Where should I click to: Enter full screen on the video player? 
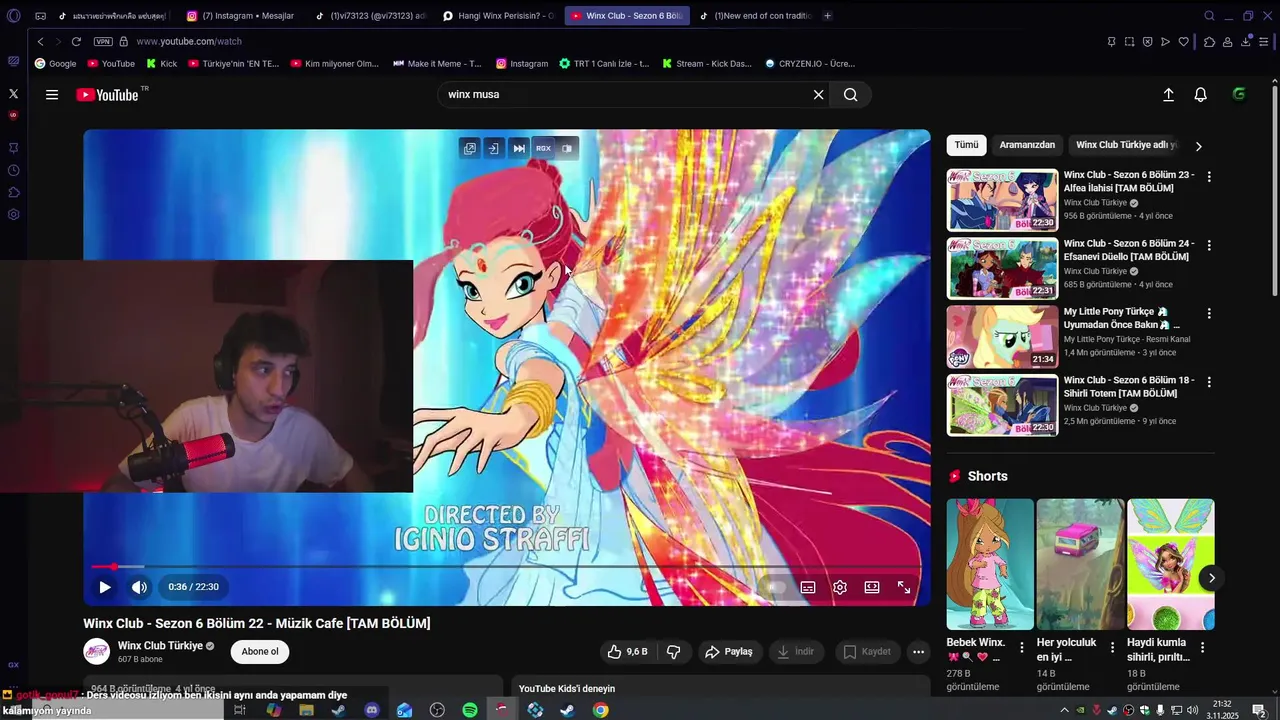pyautogui.click(x=904, y=587)
